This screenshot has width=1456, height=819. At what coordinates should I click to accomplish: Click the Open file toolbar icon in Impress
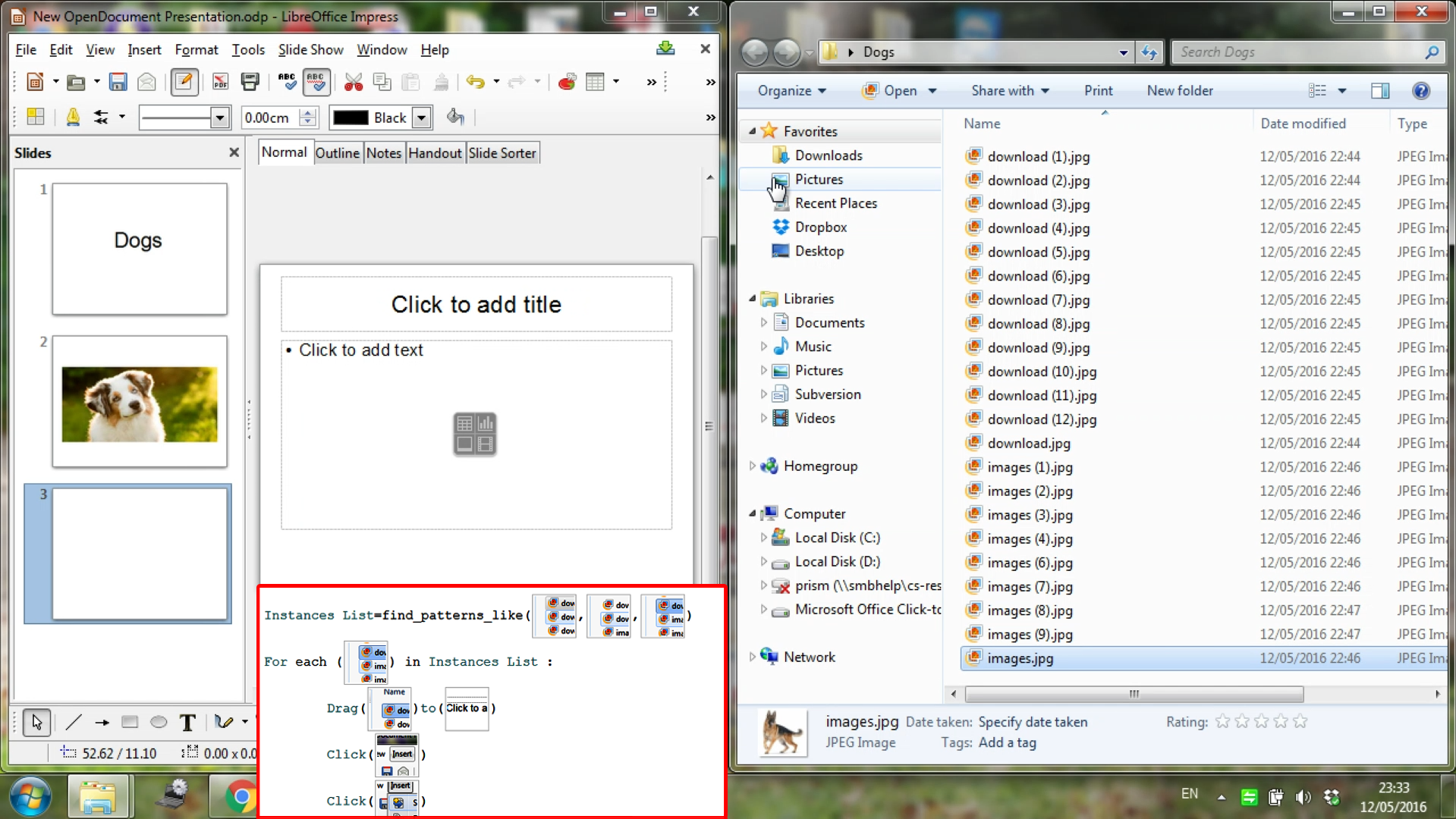click(75, 82)
